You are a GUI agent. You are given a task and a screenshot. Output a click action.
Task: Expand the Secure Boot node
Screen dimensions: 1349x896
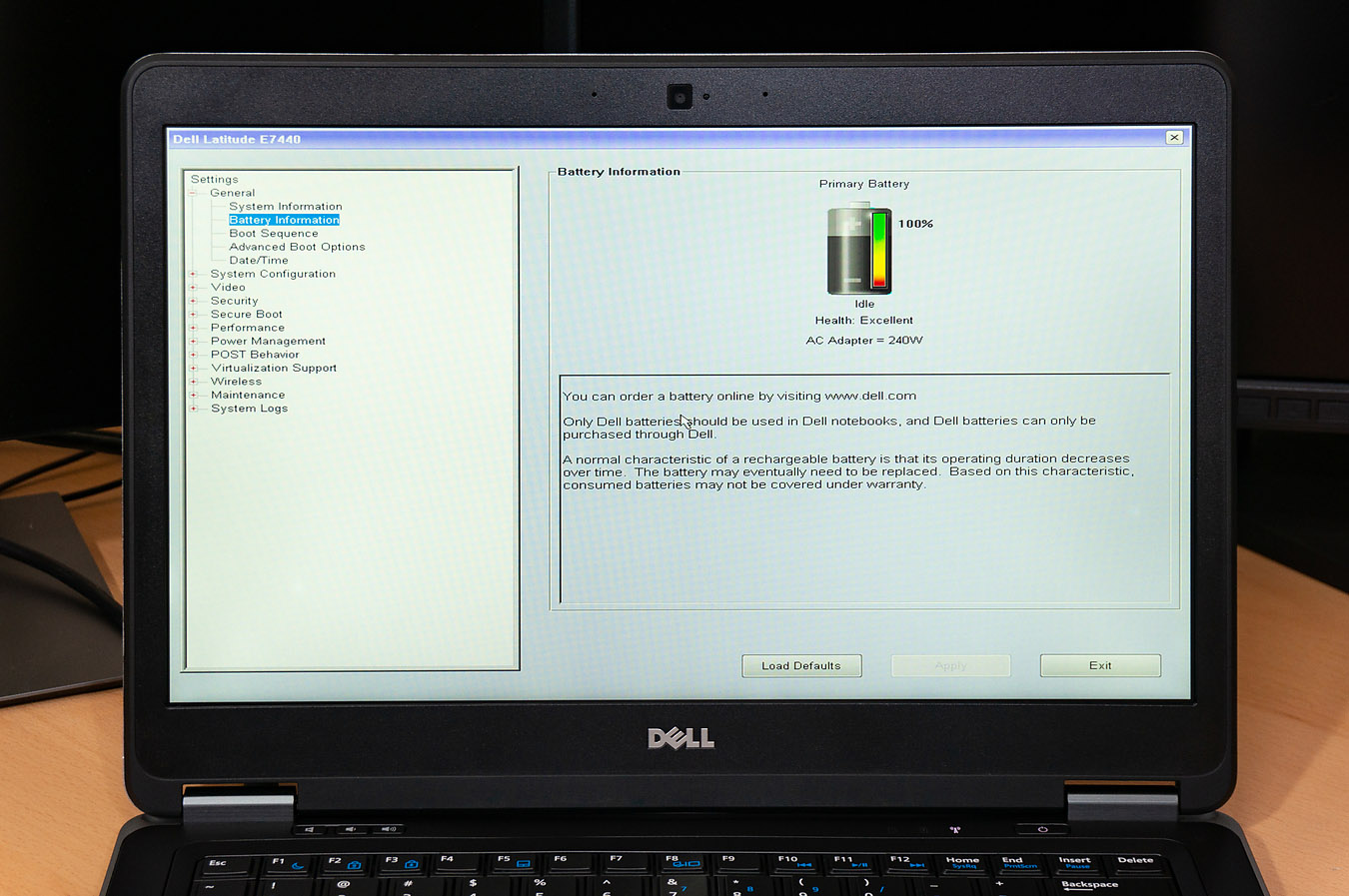(194, 315)
